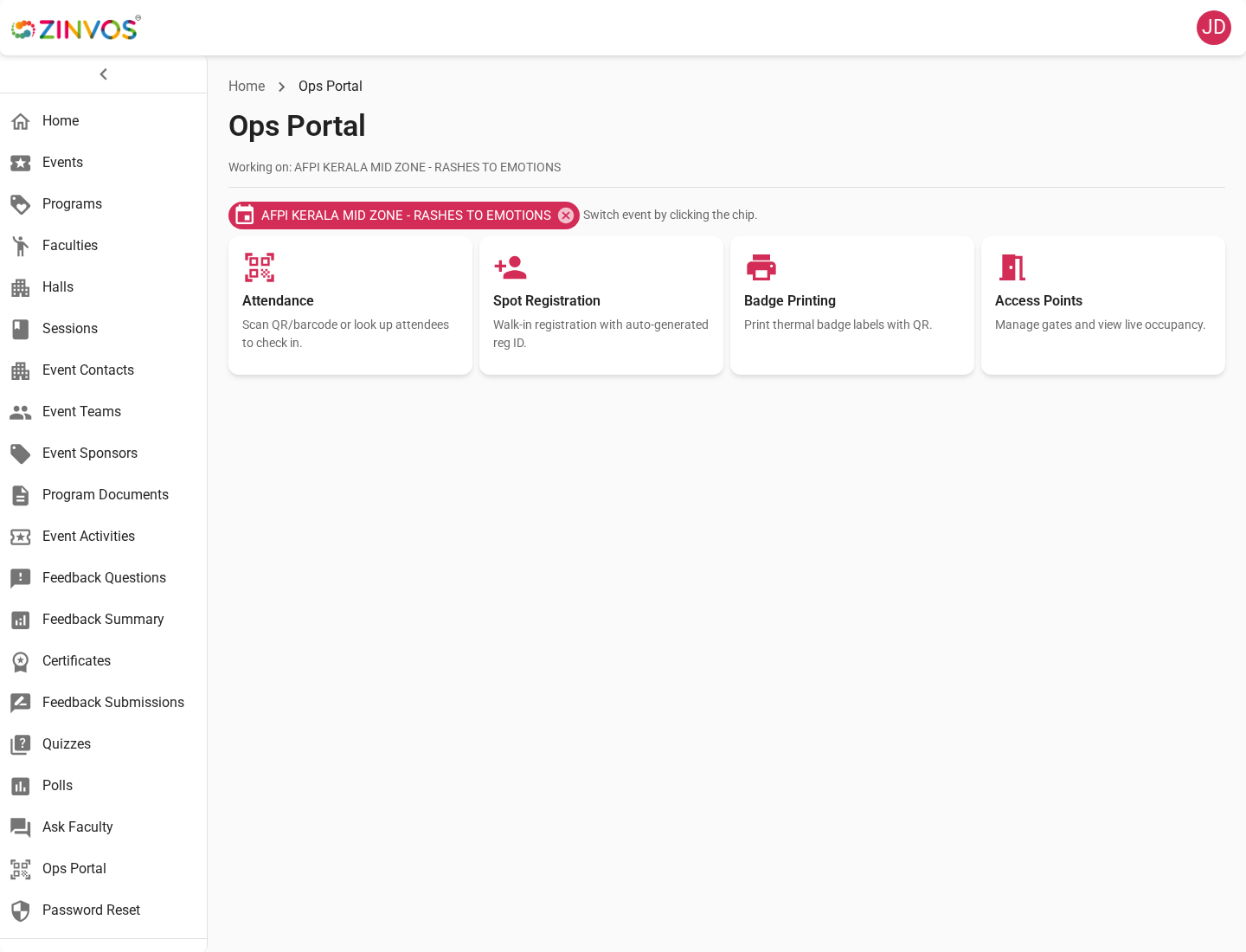This screenshot has width=1246, height=952.
Task: Click the Certificates ribbon icon
Action: tap(21, 661)
